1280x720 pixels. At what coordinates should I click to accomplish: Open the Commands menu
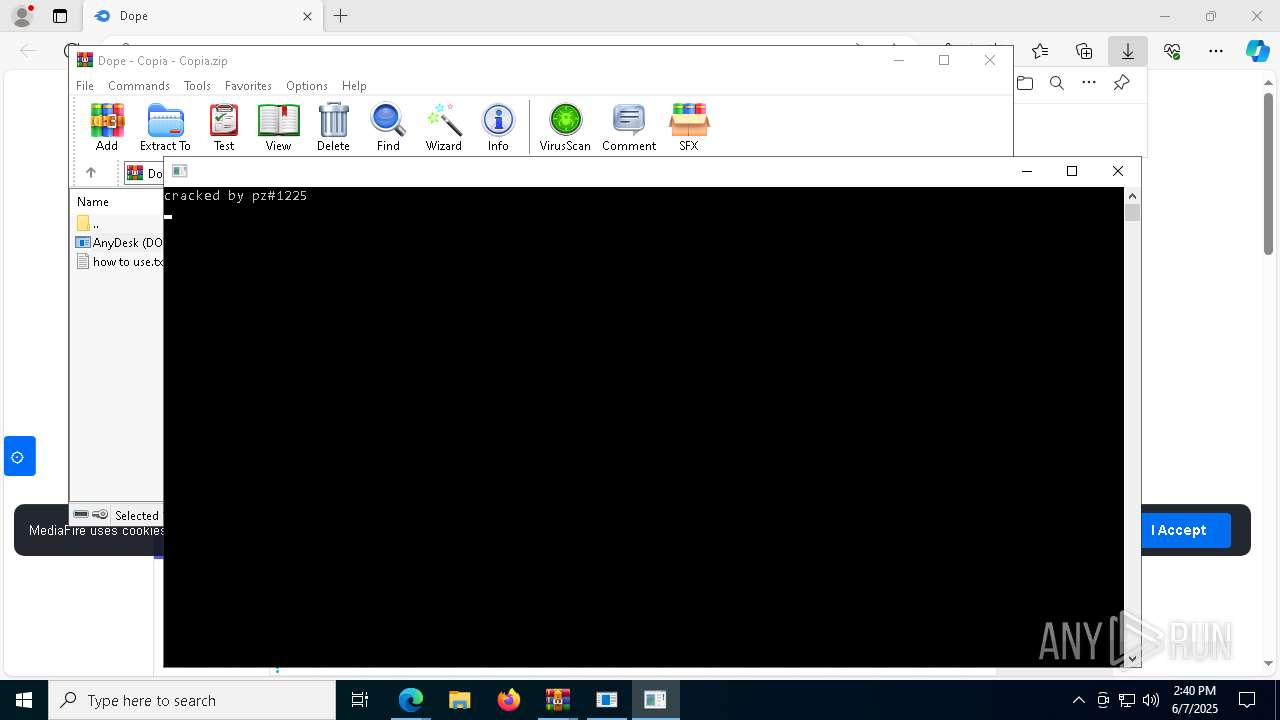tap(139, 86)
